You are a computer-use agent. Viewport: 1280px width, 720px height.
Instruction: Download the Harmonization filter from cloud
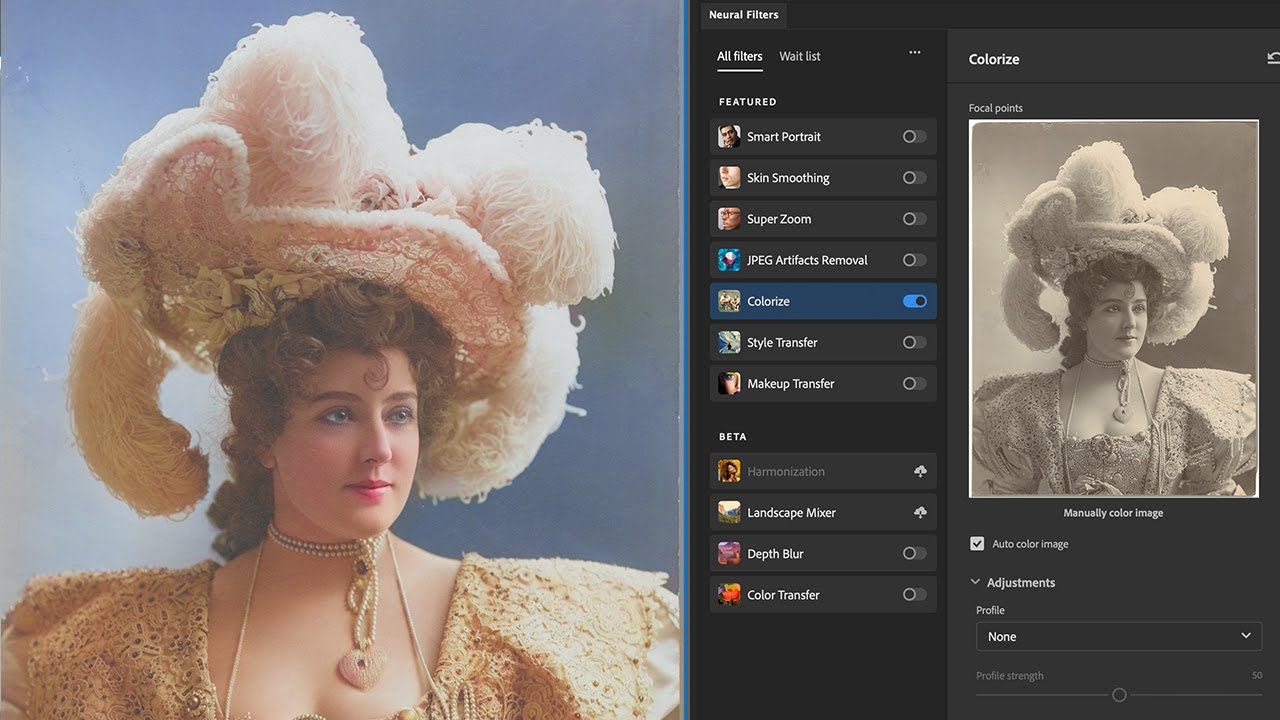[x=920, y=471]
